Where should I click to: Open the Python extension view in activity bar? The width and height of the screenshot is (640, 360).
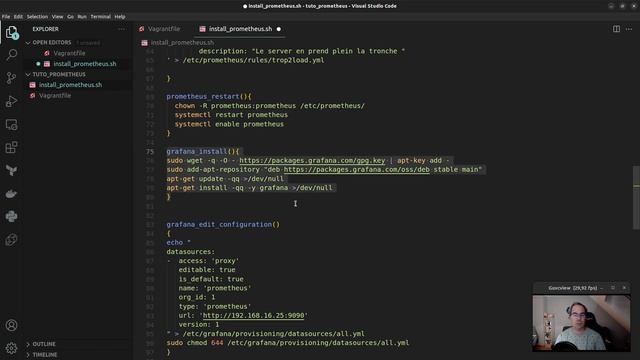pos(11,216)
